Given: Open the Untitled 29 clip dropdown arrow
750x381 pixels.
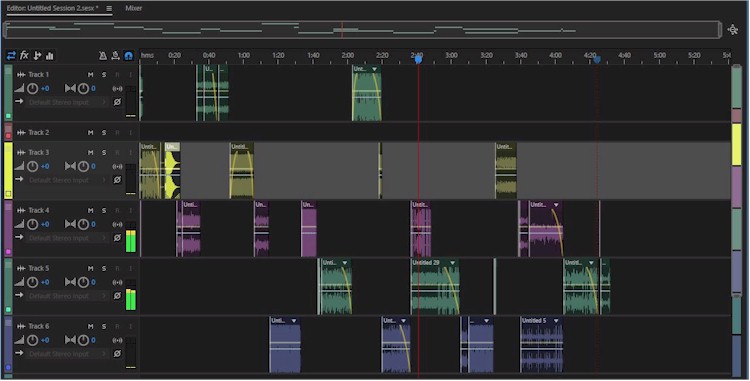Looking at the screenshot, I should pos(452,263).
